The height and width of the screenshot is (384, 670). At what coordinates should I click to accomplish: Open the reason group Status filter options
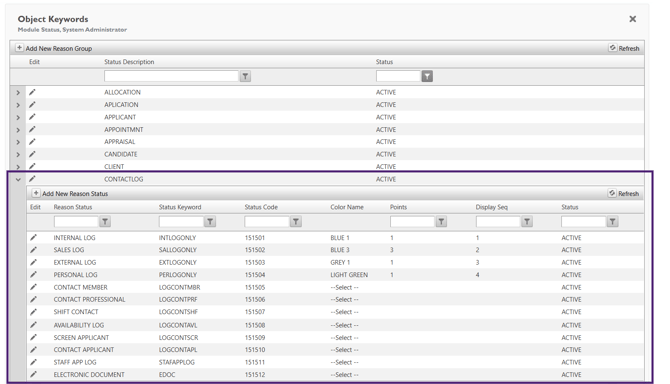pyautogui.click(x=427, y=76)
